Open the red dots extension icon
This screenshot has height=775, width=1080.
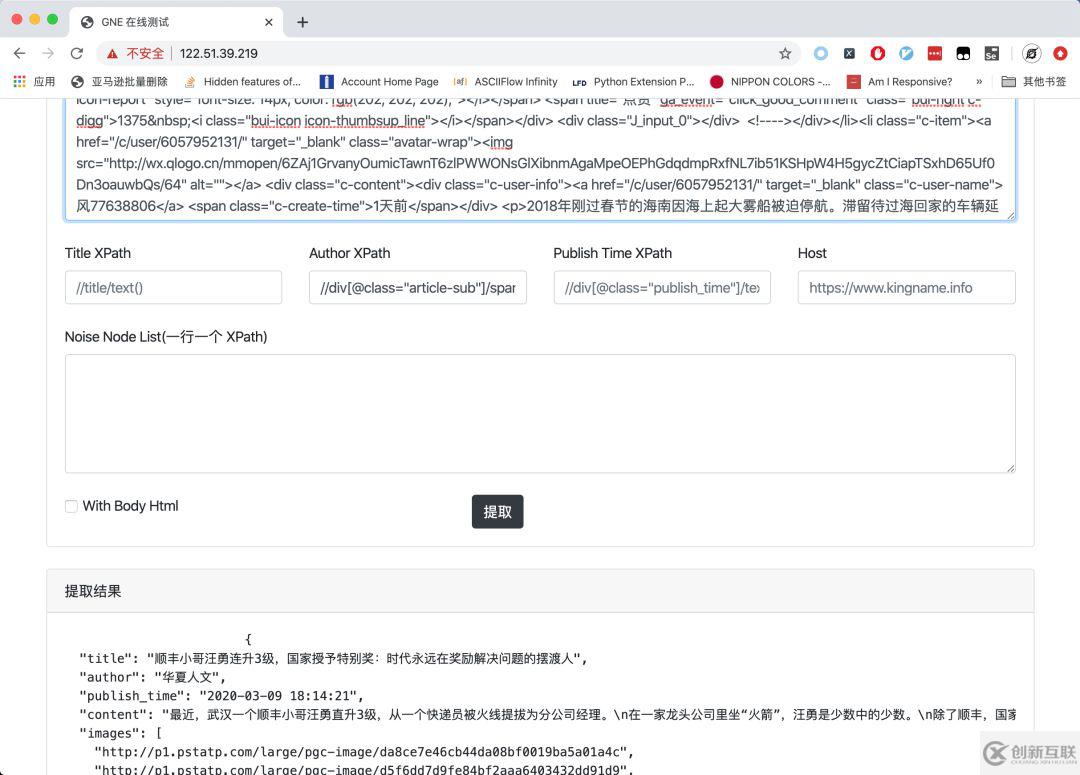pos(935,53)
